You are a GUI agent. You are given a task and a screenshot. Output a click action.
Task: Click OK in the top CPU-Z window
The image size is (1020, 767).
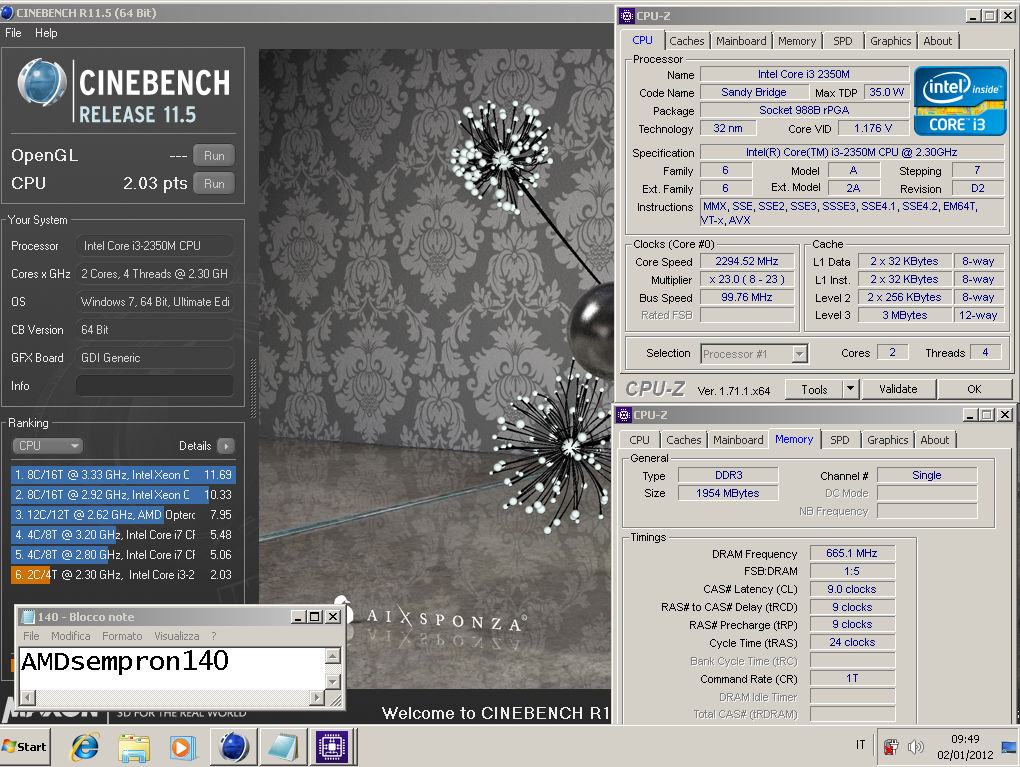[x=974, y=389]
